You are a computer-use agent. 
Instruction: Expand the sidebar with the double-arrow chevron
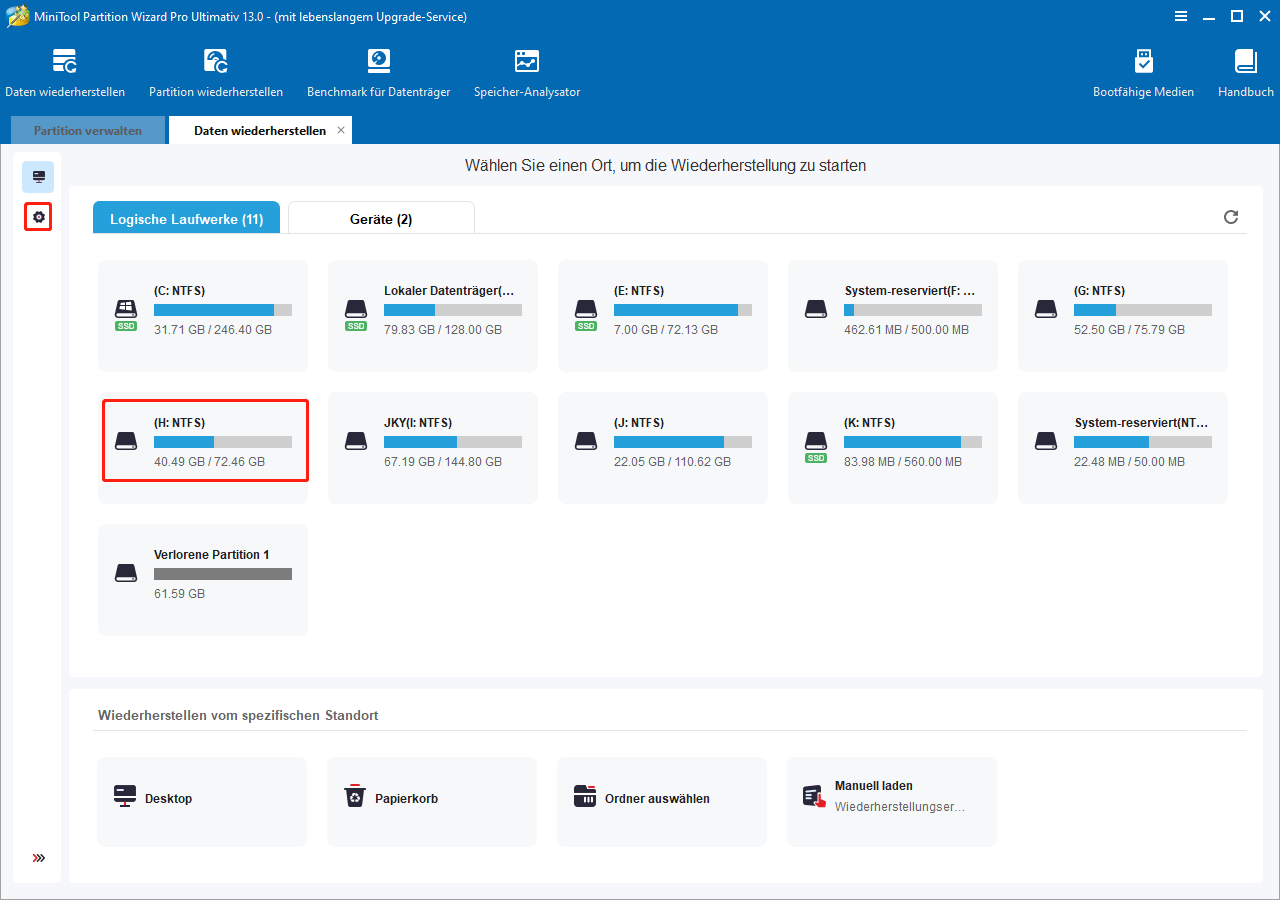click(x=38, y=858)
